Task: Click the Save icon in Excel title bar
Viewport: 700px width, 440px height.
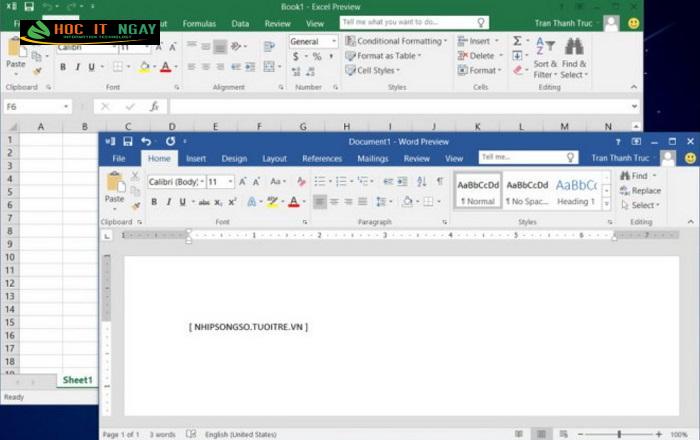Action: [29, 6]
